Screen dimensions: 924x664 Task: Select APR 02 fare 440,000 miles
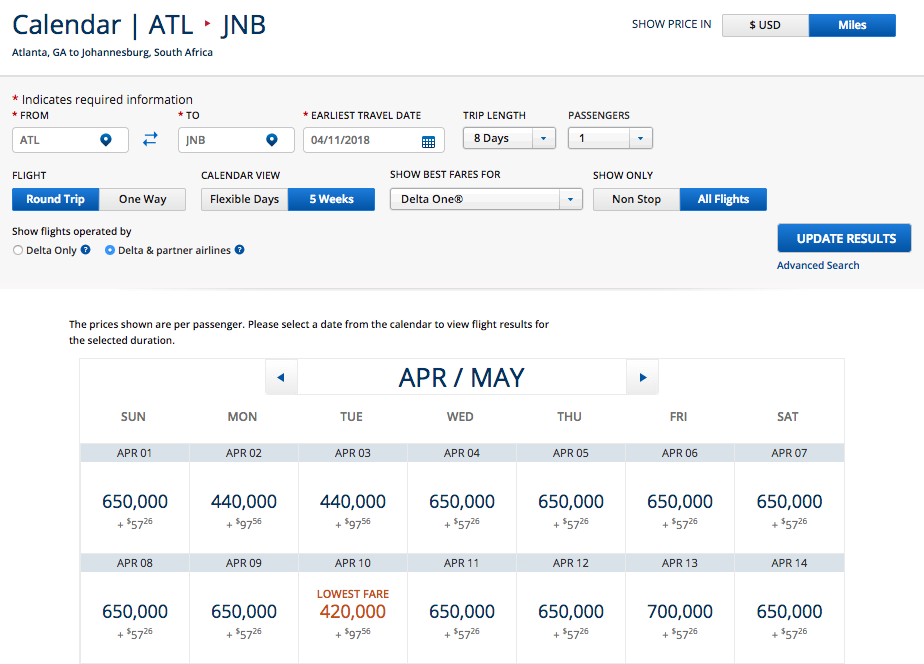(244, 507)
